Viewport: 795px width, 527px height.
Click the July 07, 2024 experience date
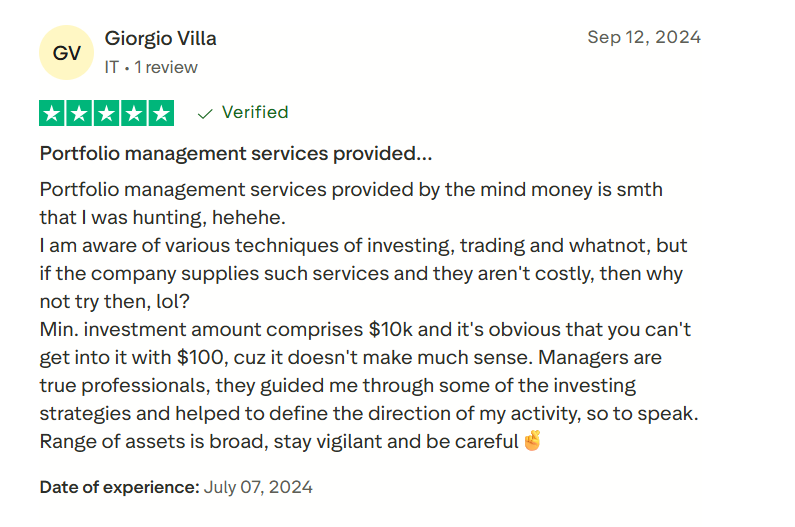tap(258, 488)
